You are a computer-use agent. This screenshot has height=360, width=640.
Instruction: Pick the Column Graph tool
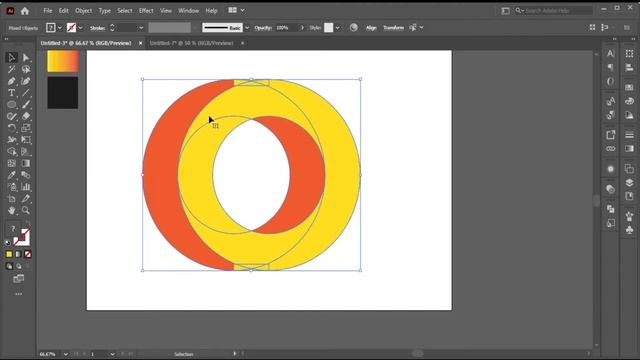(x=26, y=187)
